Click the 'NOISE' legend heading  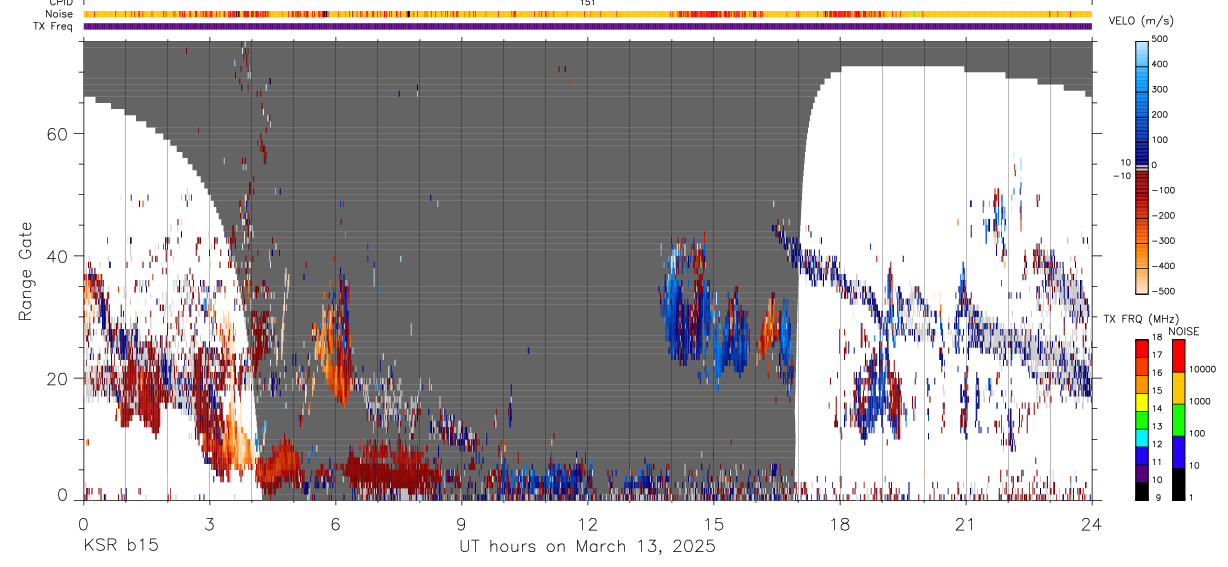click(x=1182, y=331)
